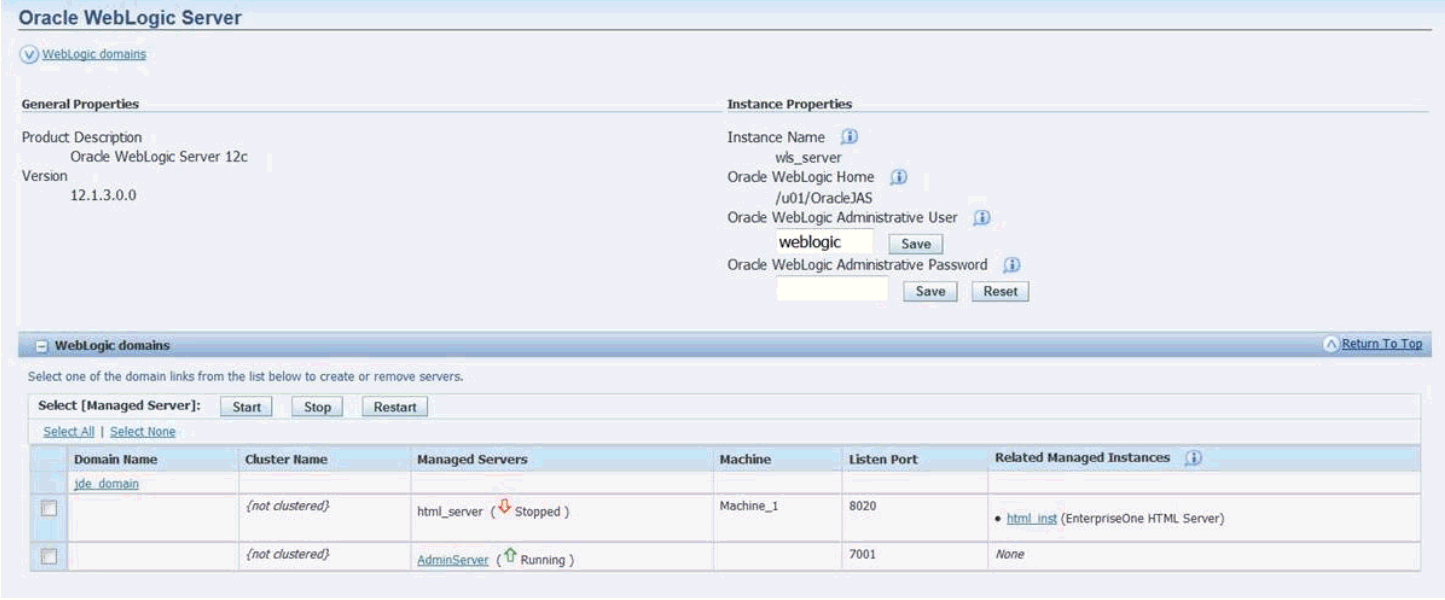Screen dimensions: 1445x600
Task: Click the wls_server instance name value
Action: pos(808,157)
